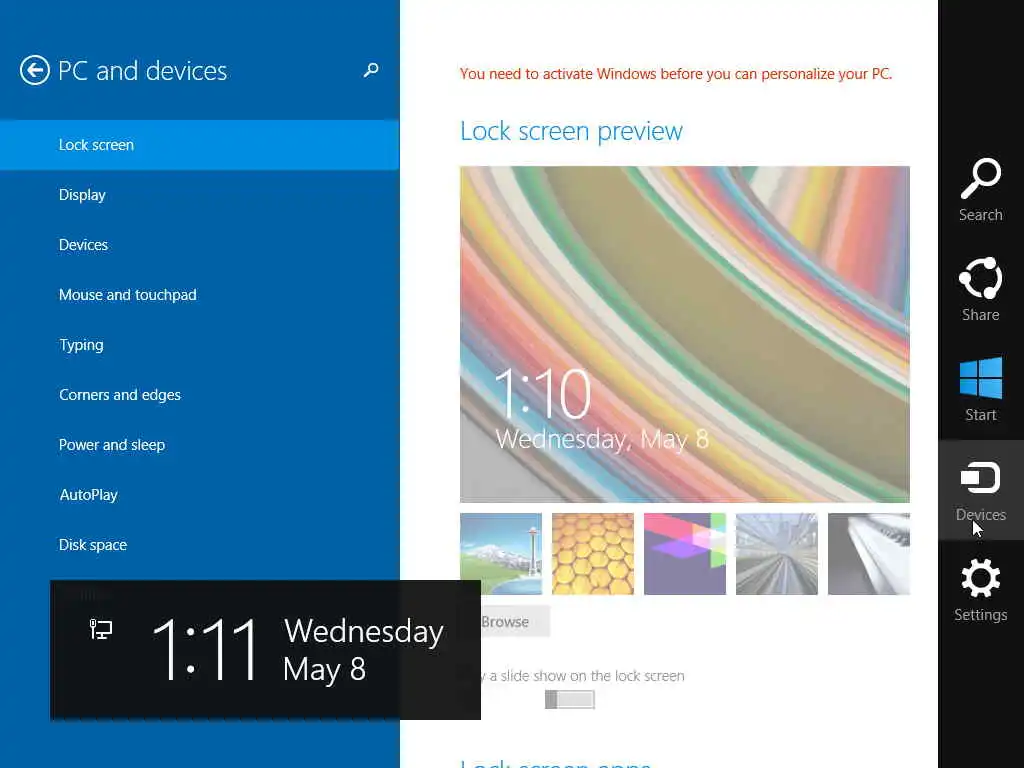Click the network icon in the clock overlay
The width and height of the screenshot is (1024, 768).
point(101,629)
